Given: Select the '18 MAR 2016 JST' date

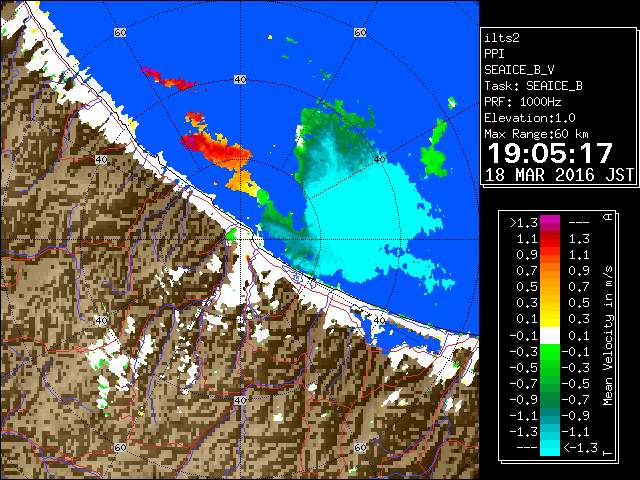Looking at the screenshot, I should [559, 175].
